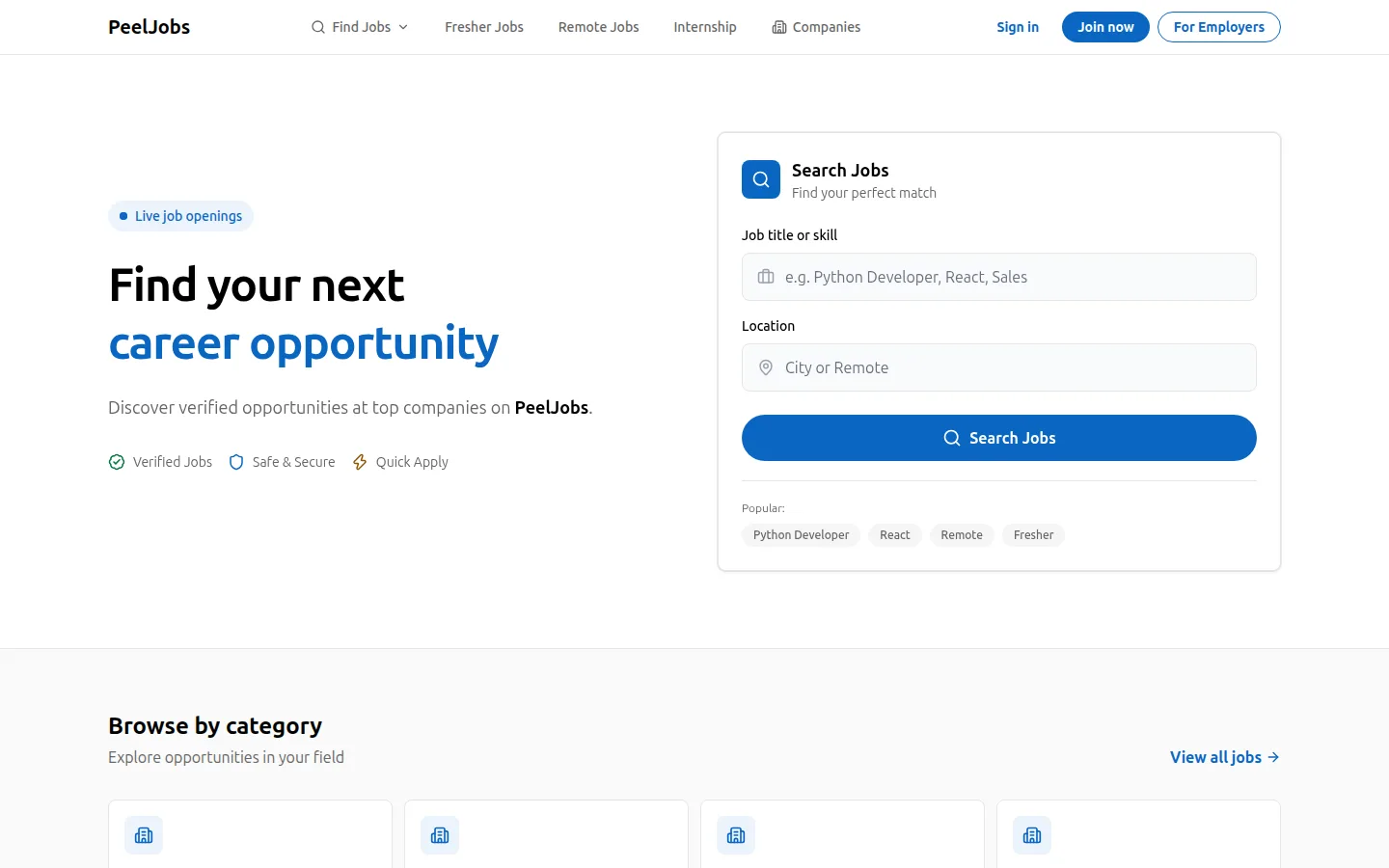The height and width of the screenshot is (868, 1389).
Task: Expand the Find Jobs dropdown chevron
Action: pos(403,27)
